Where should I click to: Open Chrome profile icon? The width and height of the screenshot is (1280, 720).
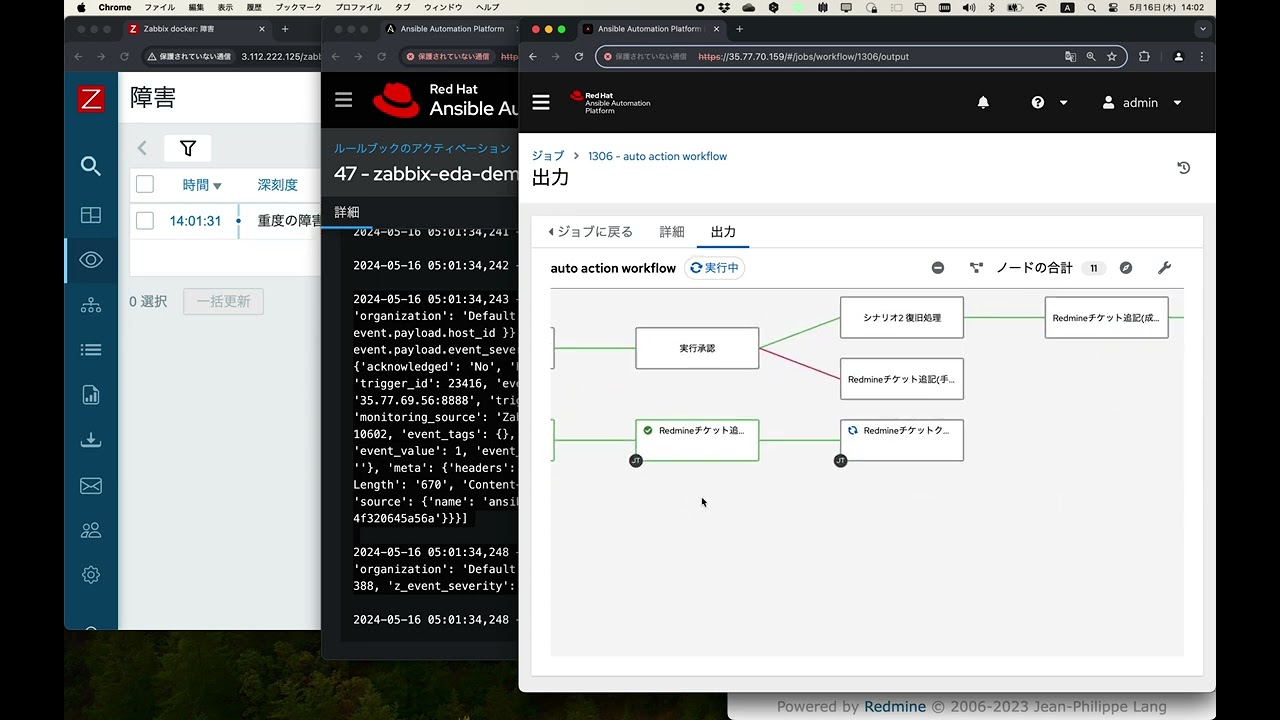coord(1178,57)
